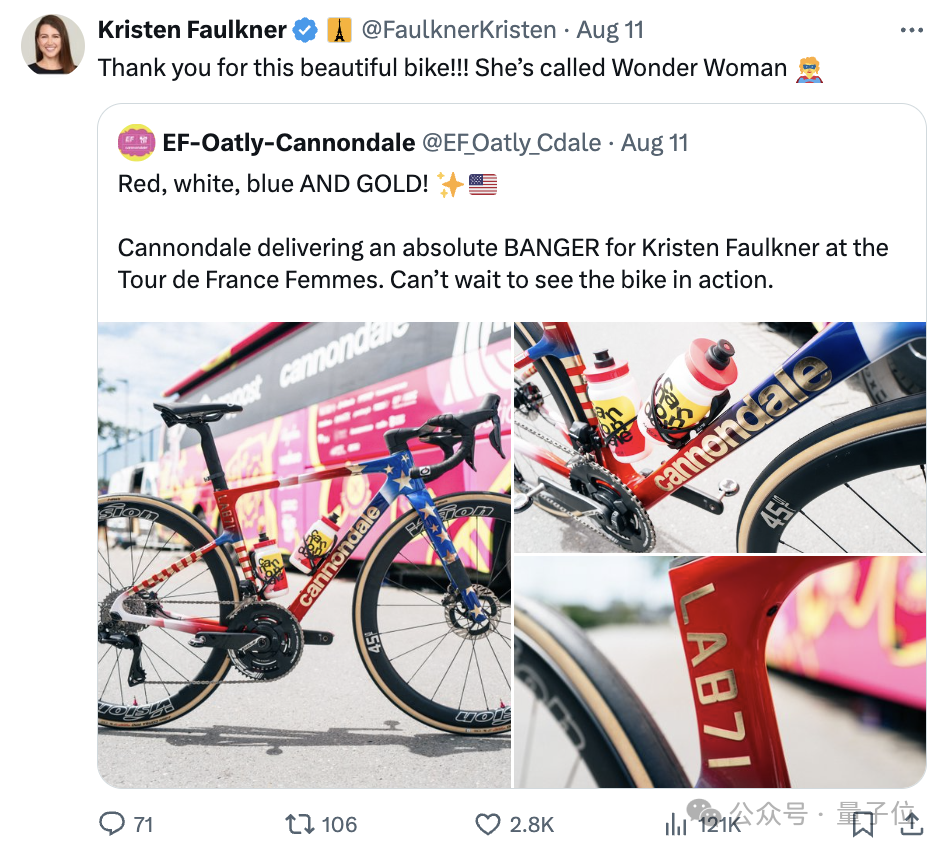Click the blue verified badge
This screenshot has width=946, height=852.
coord(305,31)
